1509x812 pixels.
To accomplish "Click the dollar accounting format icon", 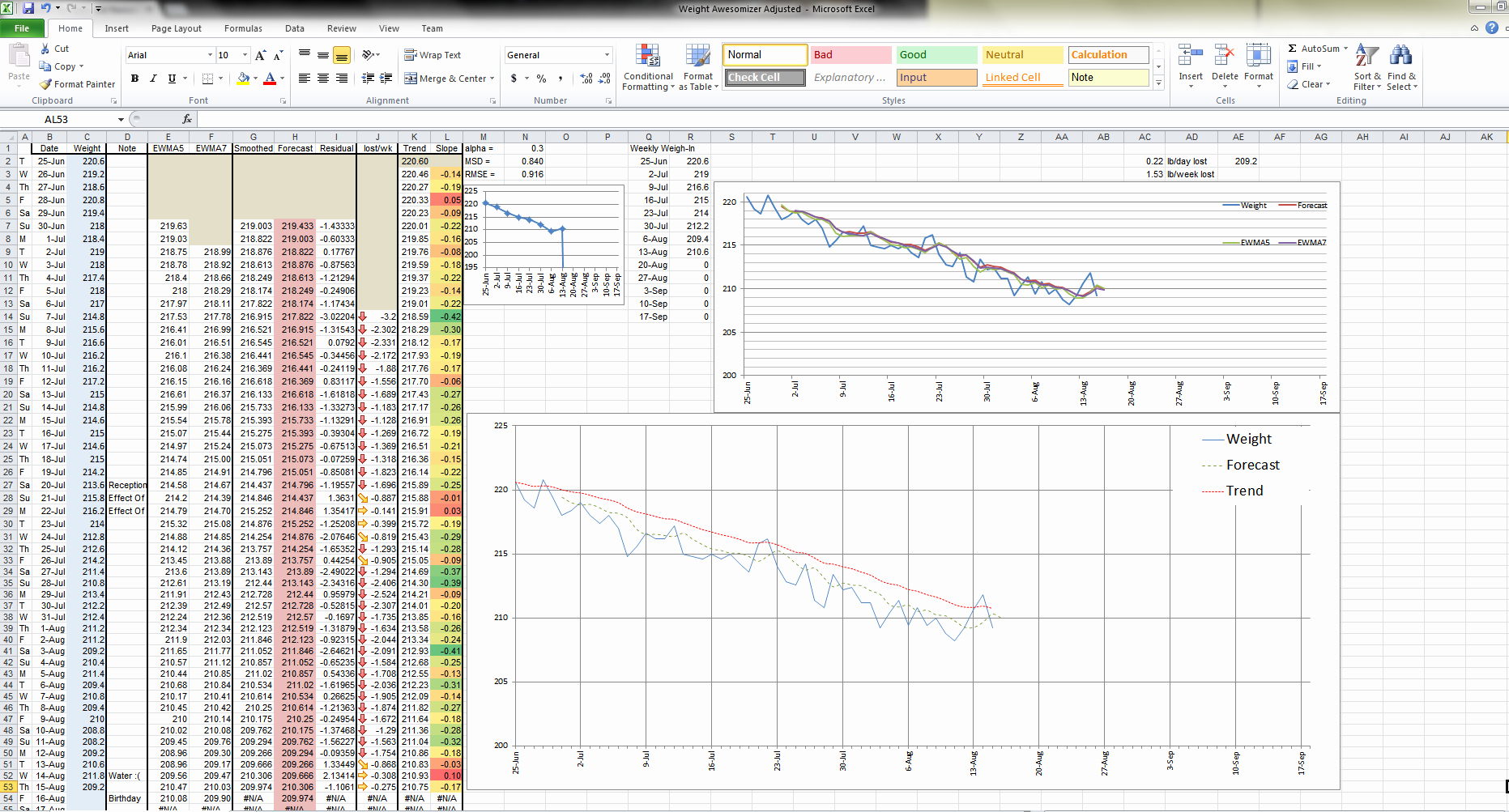I will pos(514,79).
